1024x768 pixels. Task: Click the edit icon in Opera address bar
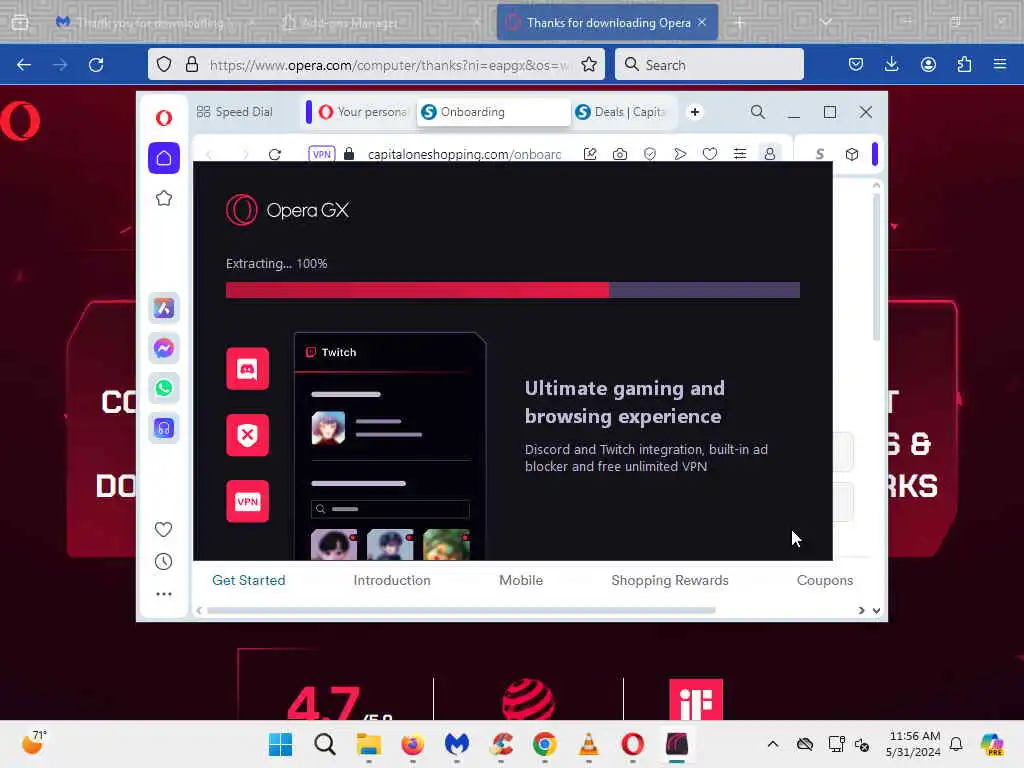590,154
